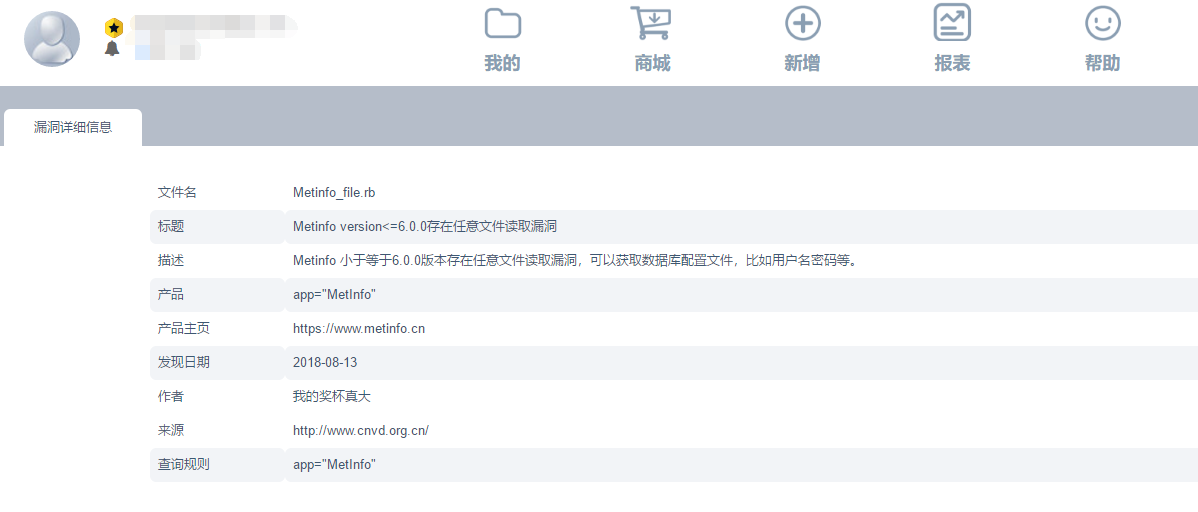Click the user avatar picture
1198x512 pixels.
click(x=52, y=39)
